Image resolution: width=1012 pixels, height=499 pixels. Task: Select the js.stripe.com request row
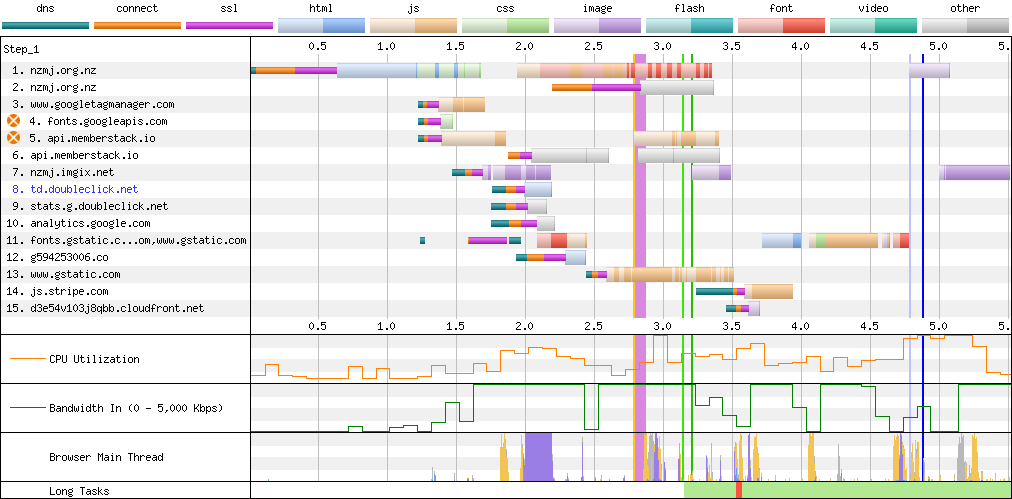[58, 291]
